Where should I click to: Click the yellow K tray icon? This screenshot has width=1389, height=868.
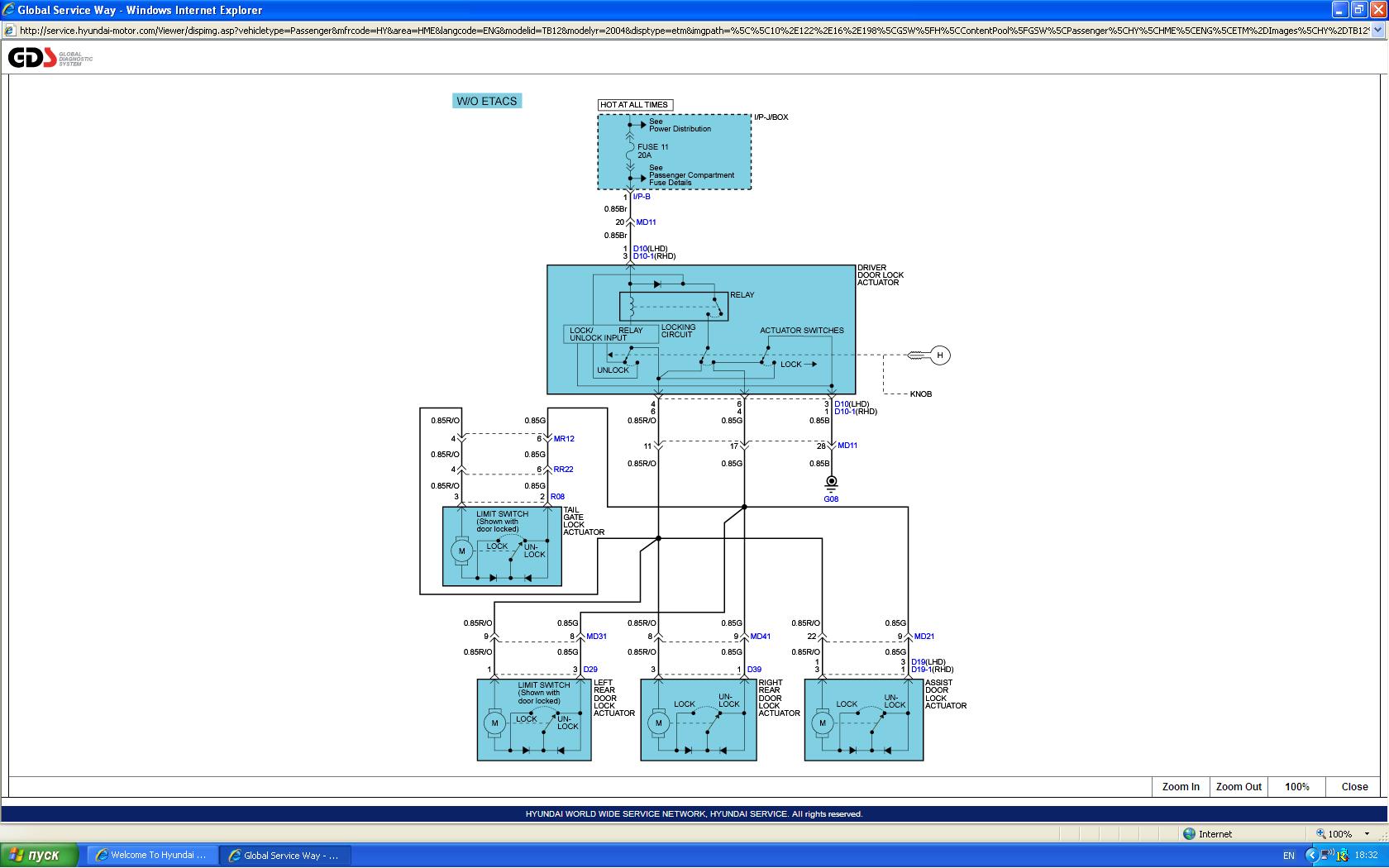pyautogui.click(x=1342, y=855)
